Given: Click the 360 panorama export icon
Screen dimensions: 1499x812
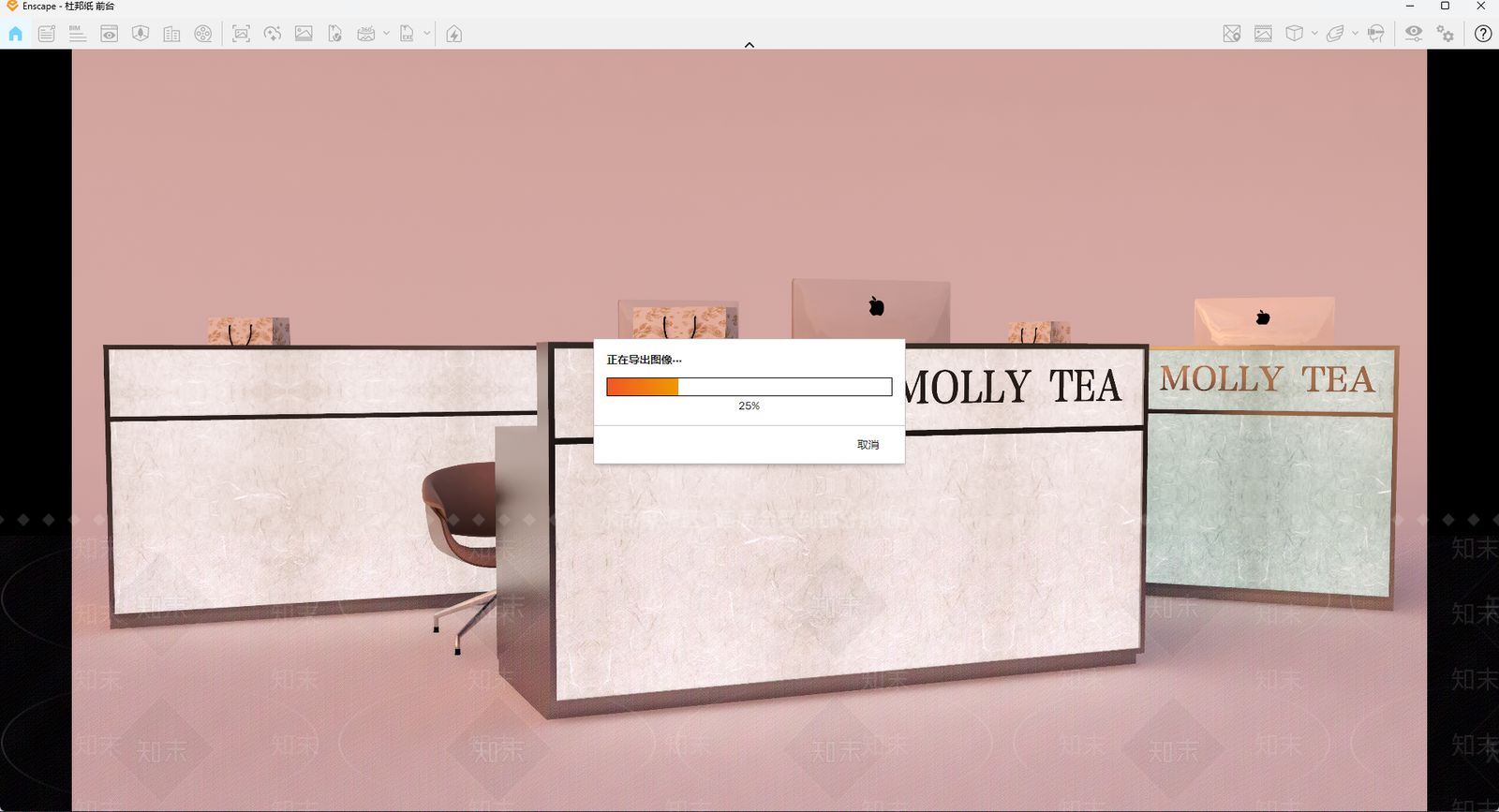Looking at the screenshot, I should pyautogui.click(x=366, y=34).
